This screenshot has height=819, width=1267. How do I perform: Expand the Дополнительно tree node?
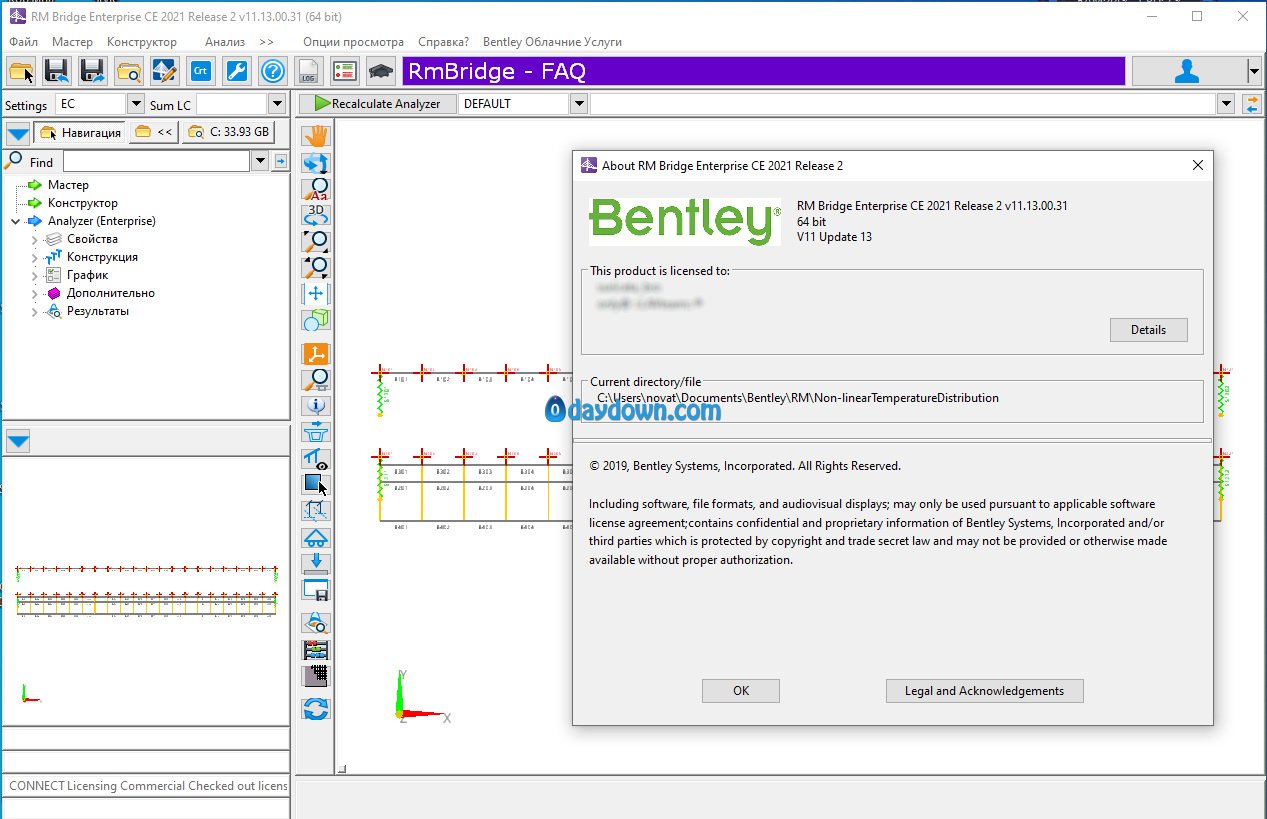35,293
